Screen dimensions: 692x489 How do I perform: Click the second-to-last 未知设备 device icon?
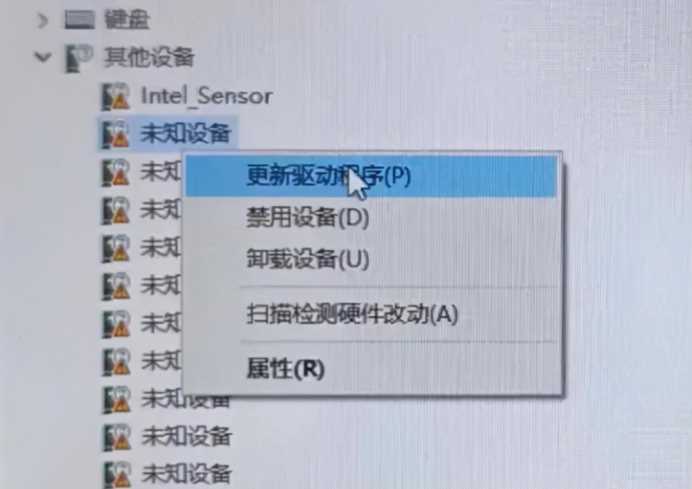[x=117, y=437]
